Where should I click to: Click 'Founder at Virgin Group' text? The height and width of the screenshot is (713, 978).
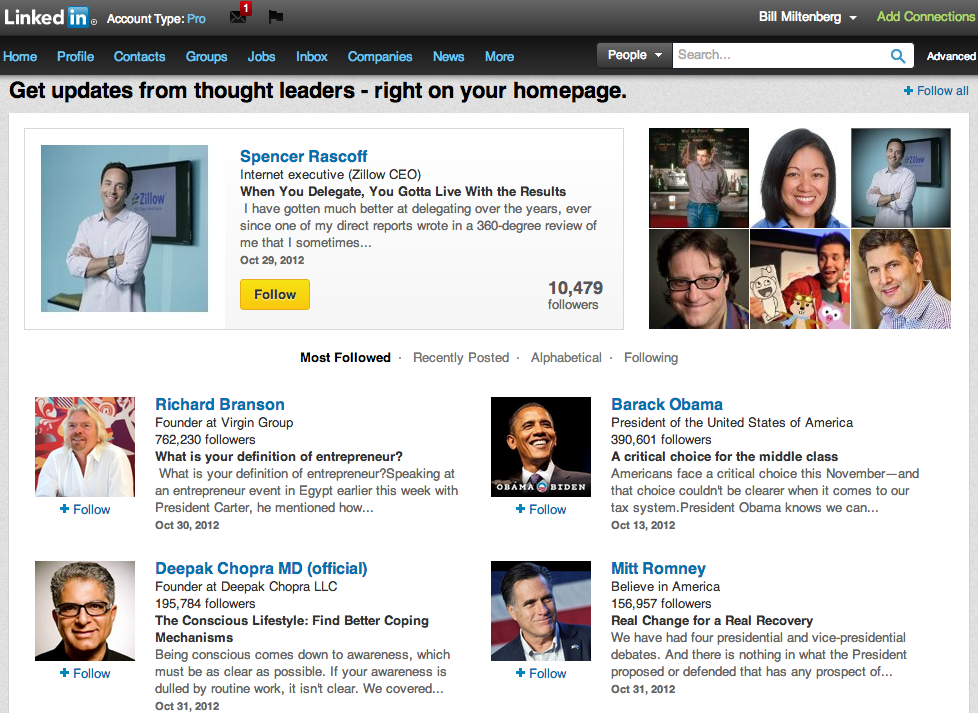[224, 423]
